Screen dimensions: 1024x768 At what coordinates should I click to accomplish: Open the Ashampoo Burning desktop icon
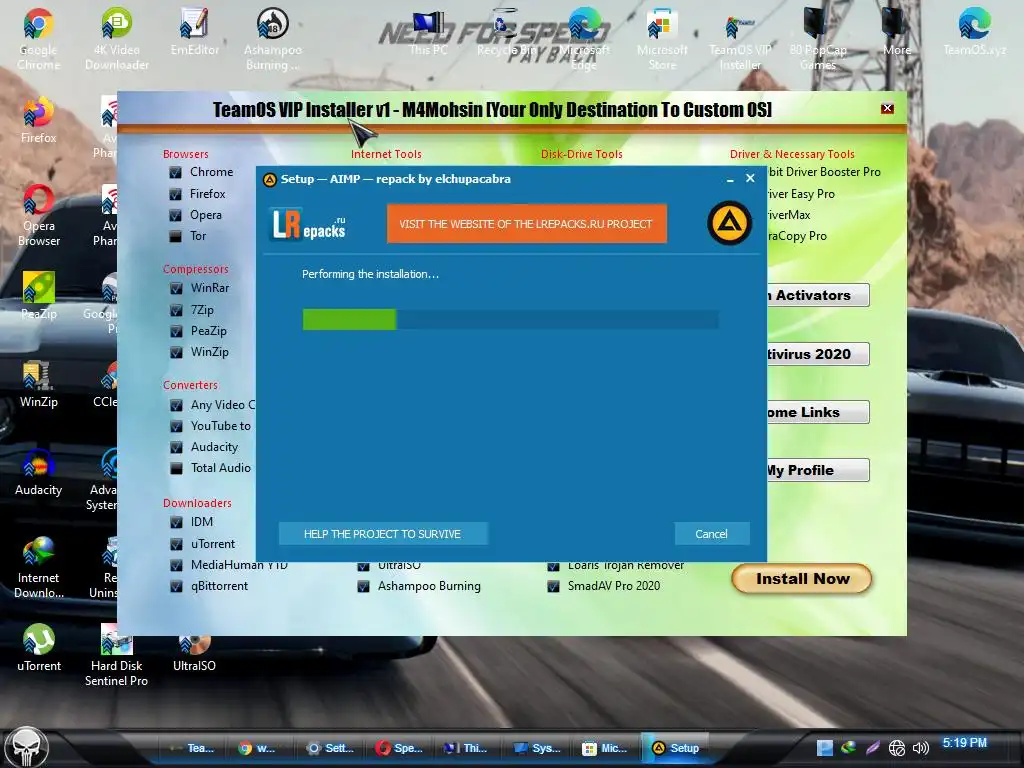(272, 39)
